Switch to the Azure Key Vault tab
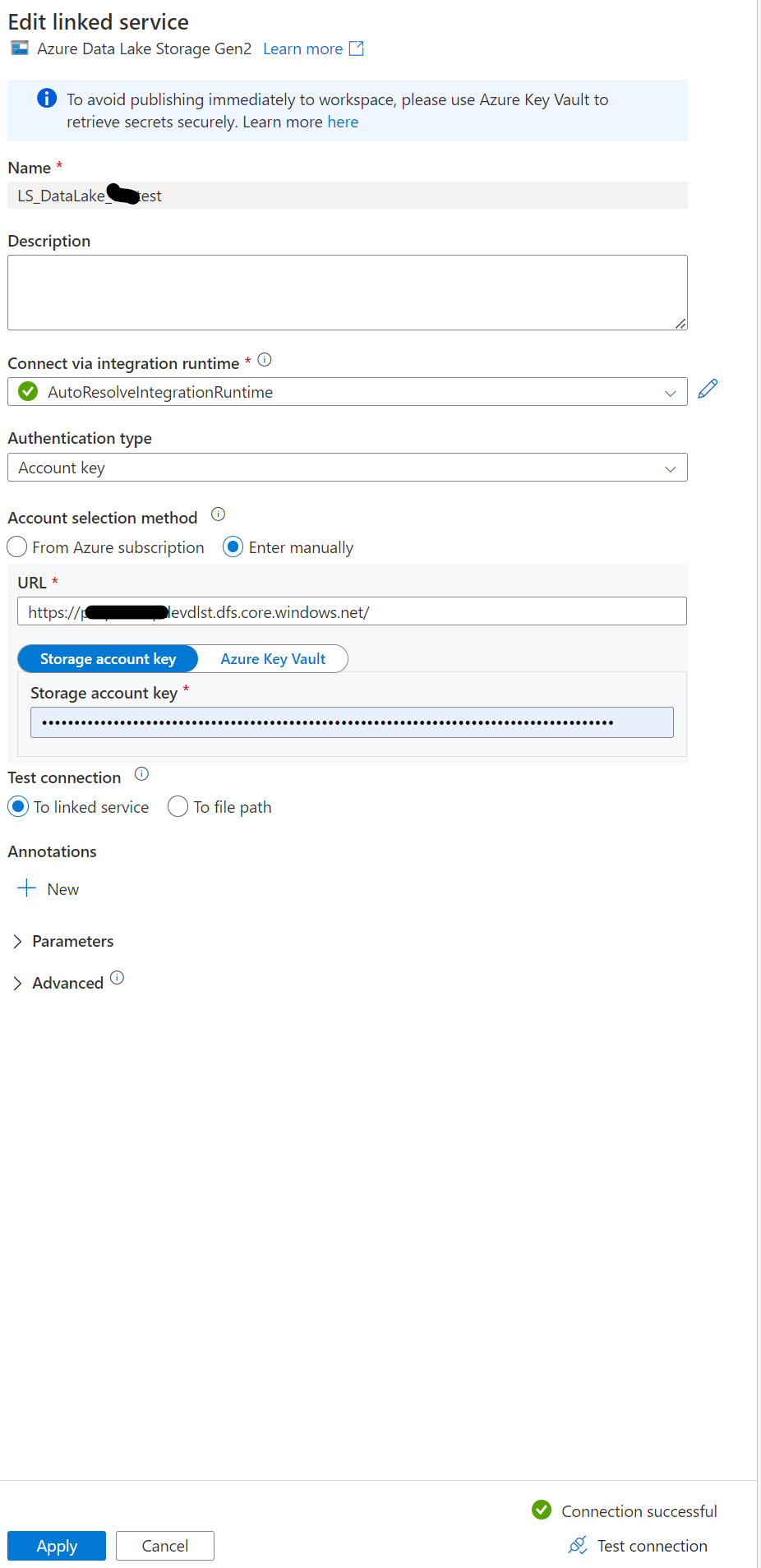 (273, 659)
